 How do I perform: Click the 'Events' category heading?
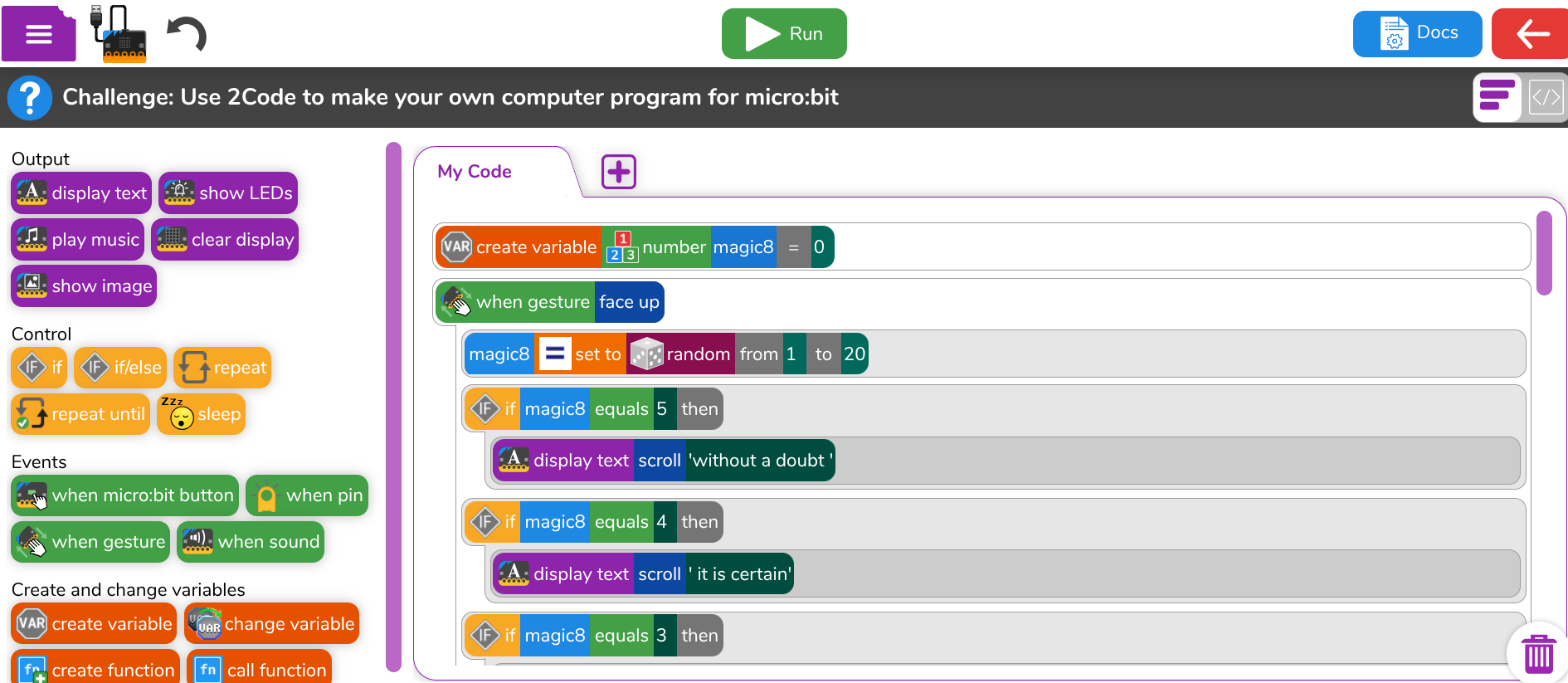pos(39,462)
